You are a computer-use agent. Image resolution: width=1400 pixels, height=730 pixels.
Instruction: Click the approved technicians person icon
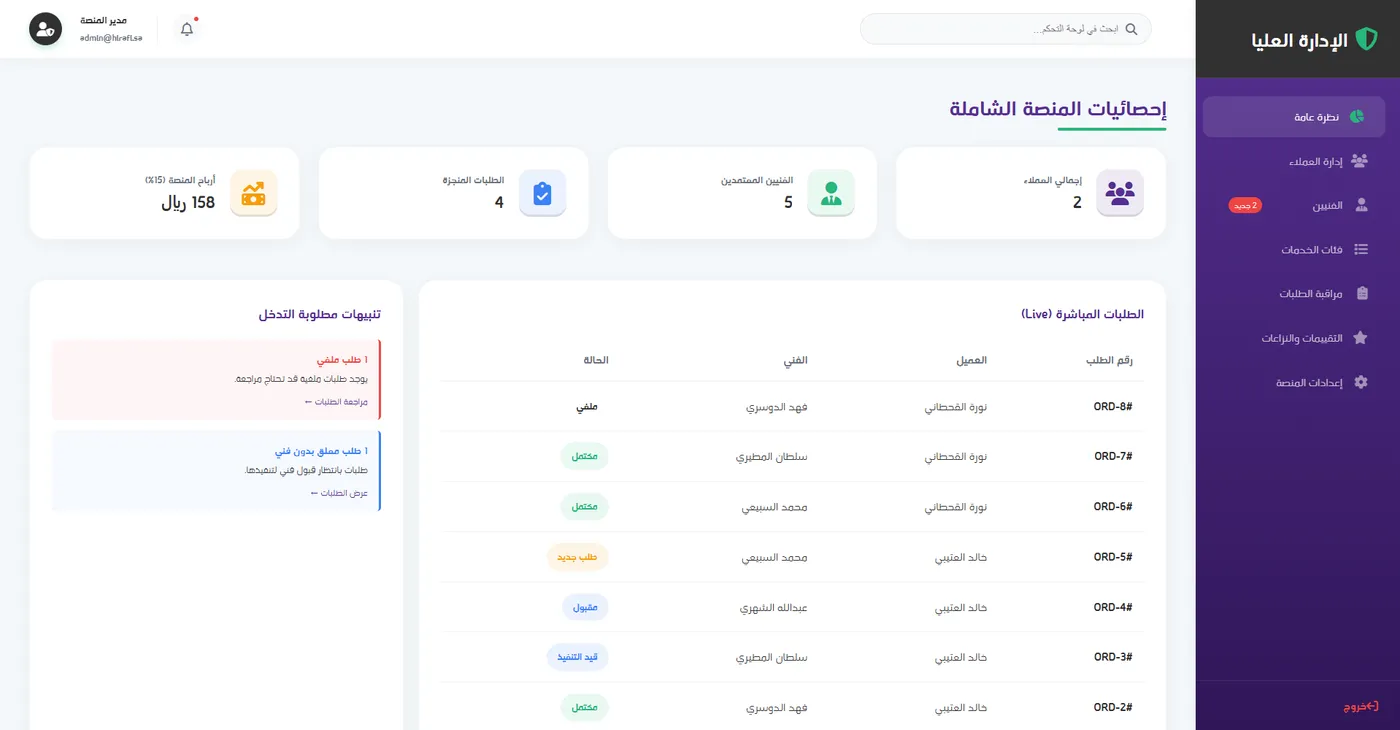tap(831, 193)
